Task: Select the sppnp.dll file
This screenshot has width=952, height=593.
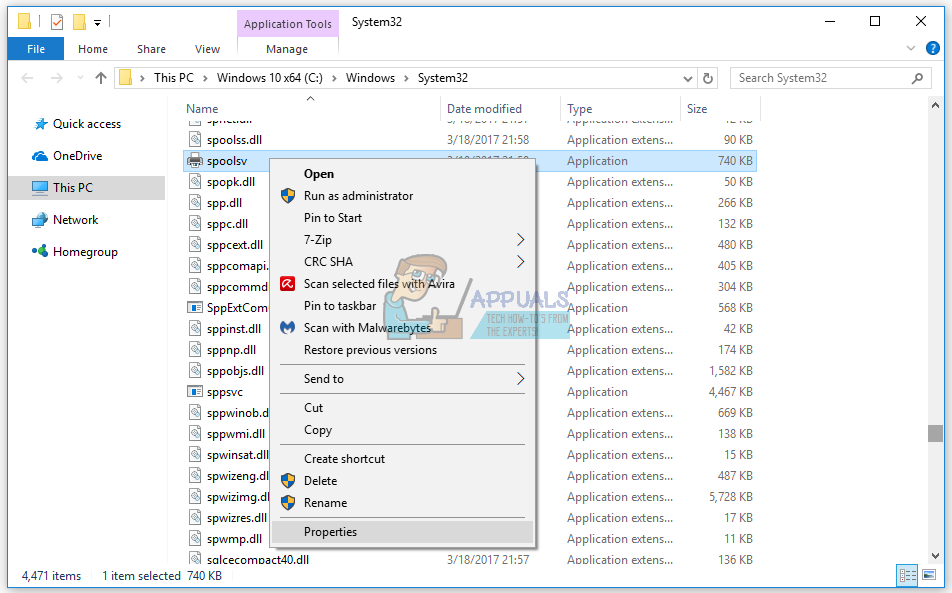Action: [x=231, y=350]
